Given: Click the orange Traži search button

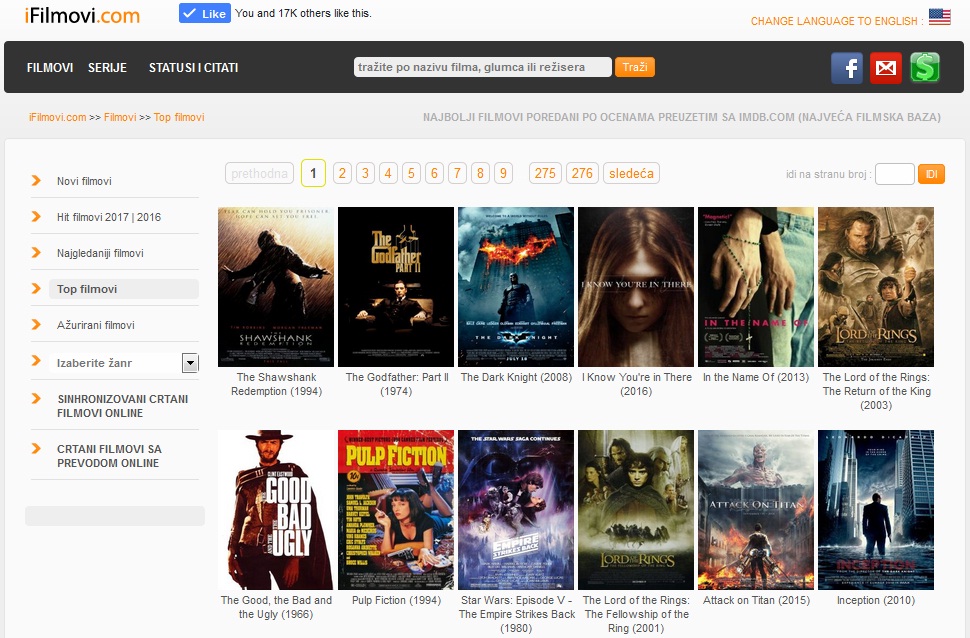Looking at the screenshot, I should point(635,67).
